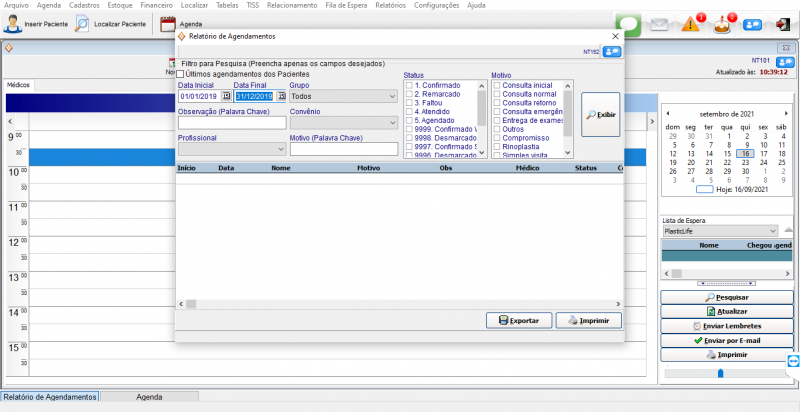The width and height of the screenshot is (800, 412).
Task: Tick the 'Consulta inicial' motivo checkbox
Action: (497, 86)
